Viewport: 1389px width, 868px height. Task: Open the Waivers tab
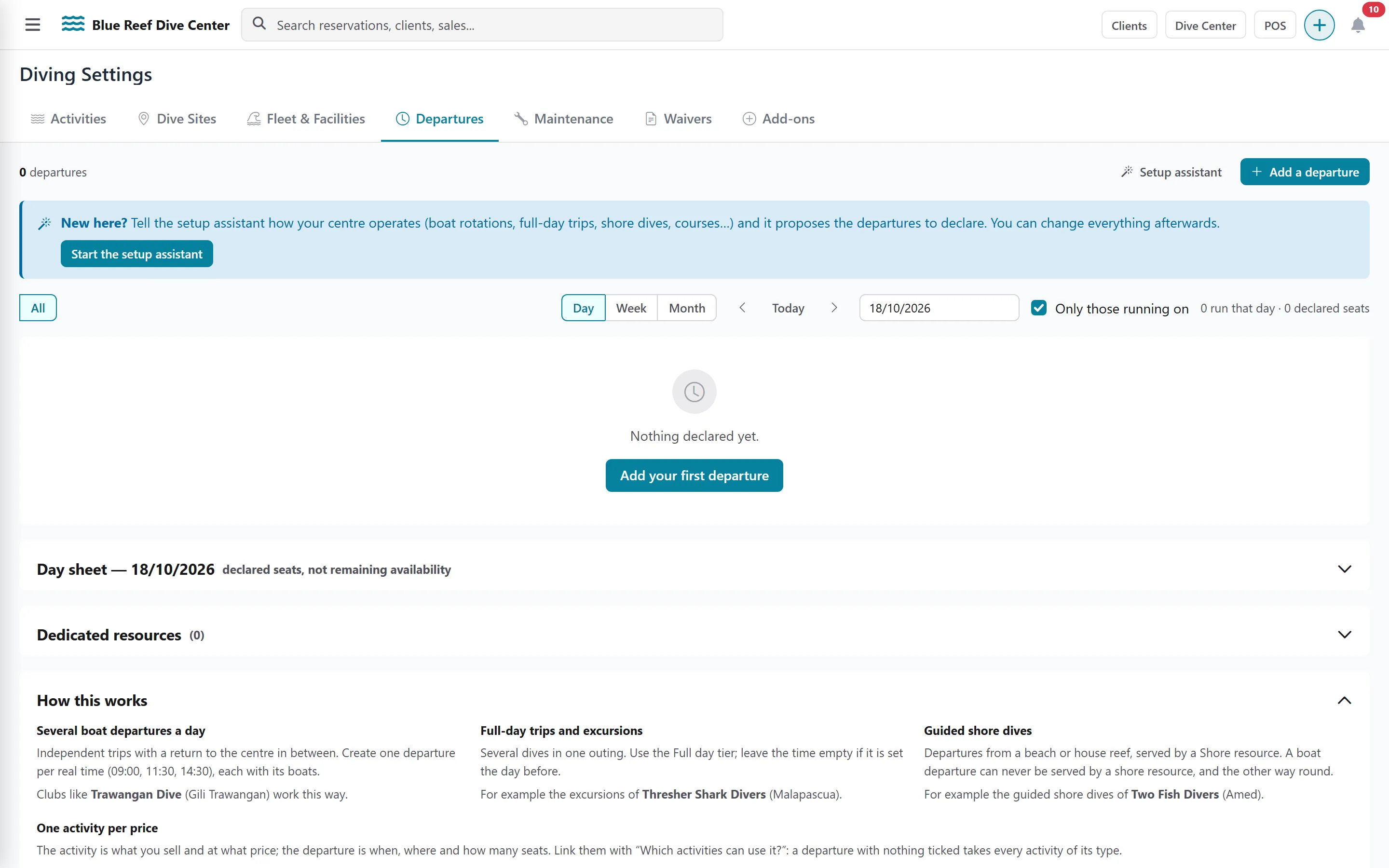(679, 119)
